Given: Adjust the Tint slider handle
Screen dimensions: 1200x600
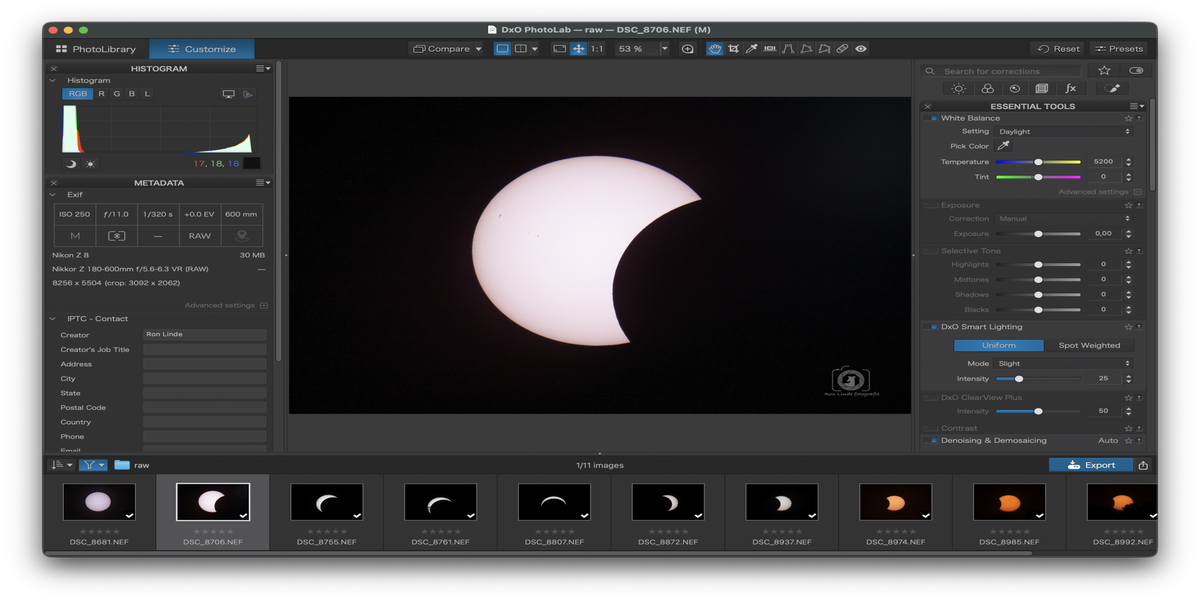Looking at the screenshot, I should 1038,177.
